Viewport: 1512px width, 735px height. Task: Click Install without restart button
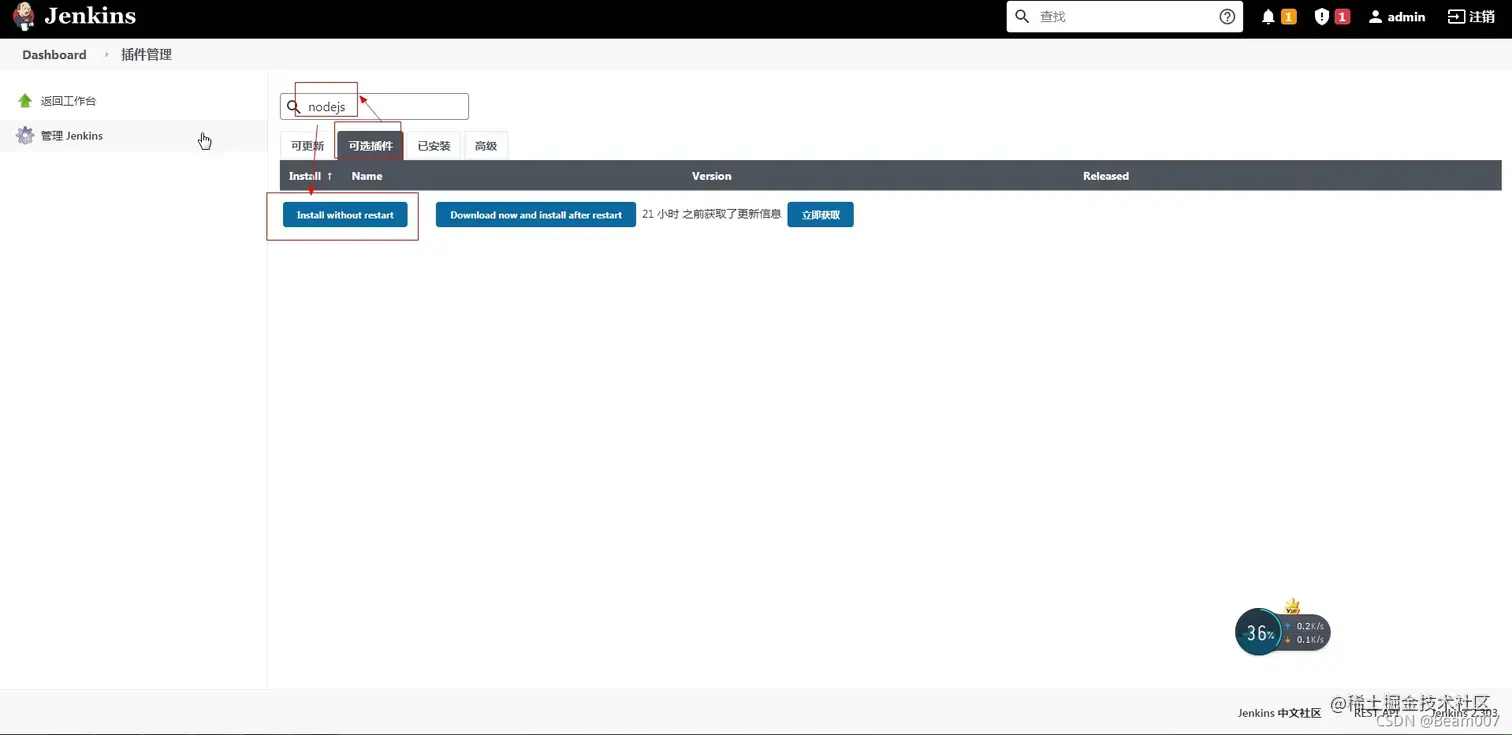pos(345,215)
